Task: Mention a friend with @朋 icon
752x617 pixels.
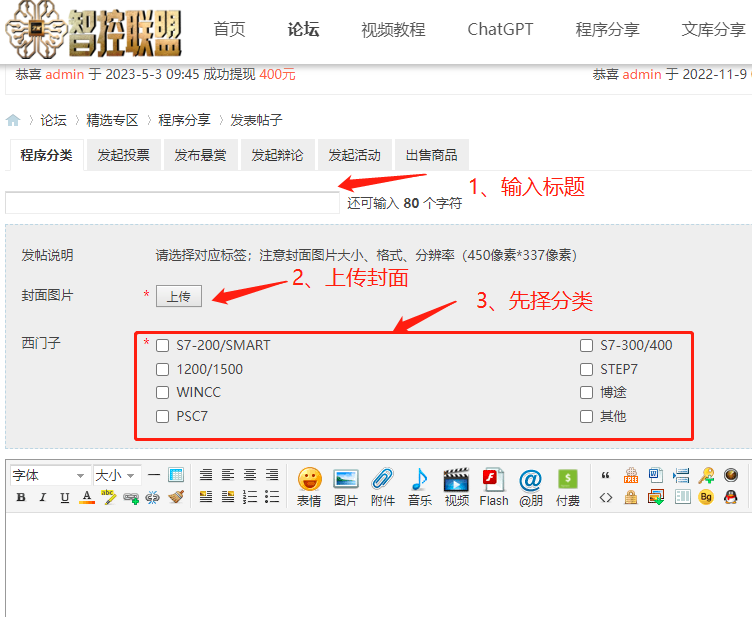Action: pyautogui.click(x=530, y=485)
